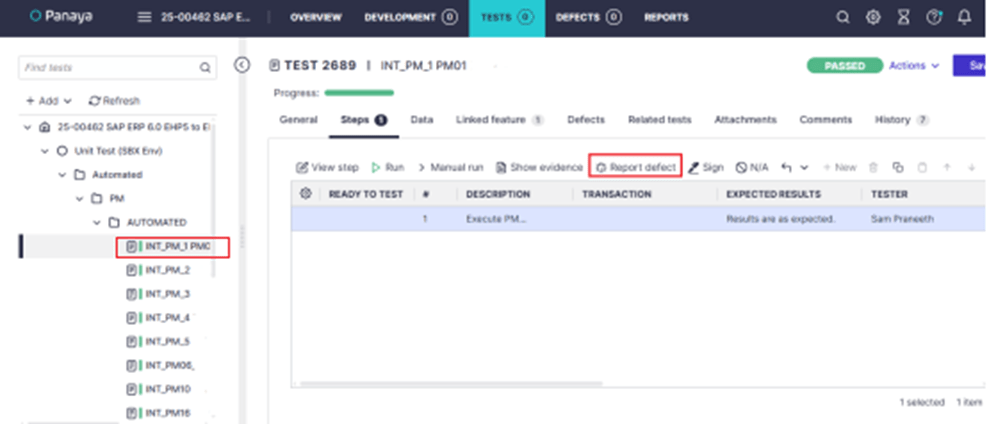
Task: Click the search magnifier icon in top bar
Action: [x=843, y=17]
